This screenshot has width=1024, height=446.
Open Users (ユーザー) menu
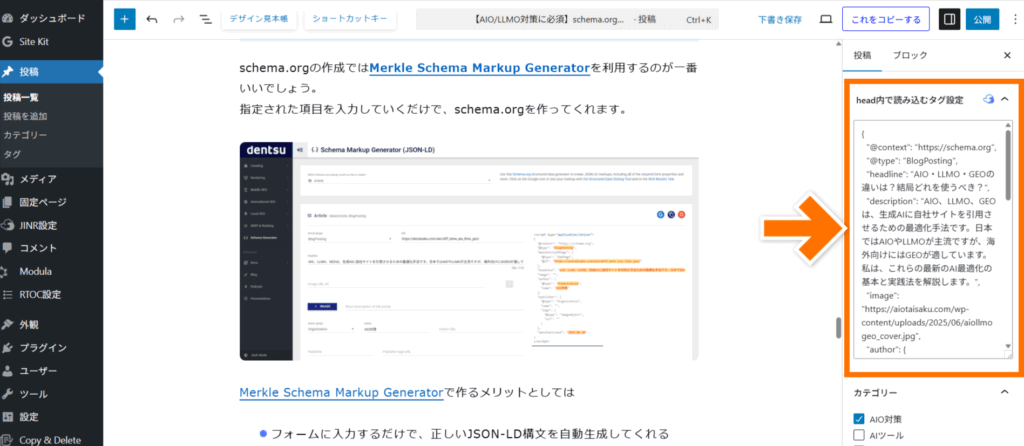tap(52, 371)
